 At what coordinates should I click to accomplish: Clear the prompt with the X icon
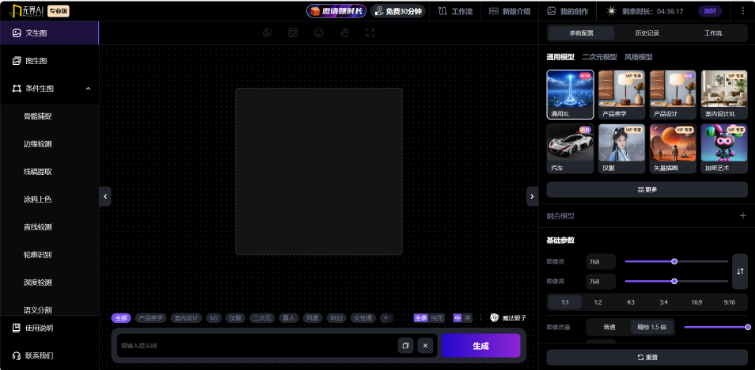425,345
